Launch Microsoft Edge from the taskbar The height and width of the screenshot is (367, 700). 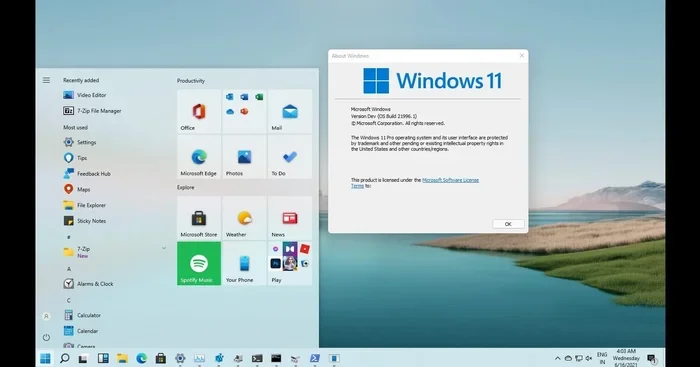click(142, 358)
